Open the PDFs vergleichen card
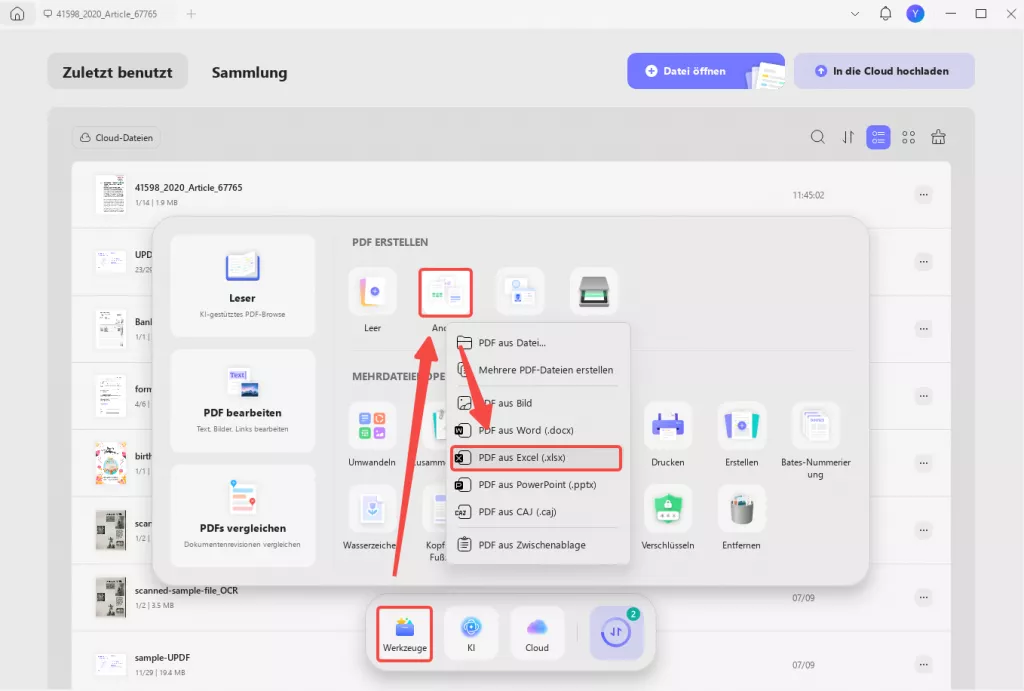 [242, 515]
